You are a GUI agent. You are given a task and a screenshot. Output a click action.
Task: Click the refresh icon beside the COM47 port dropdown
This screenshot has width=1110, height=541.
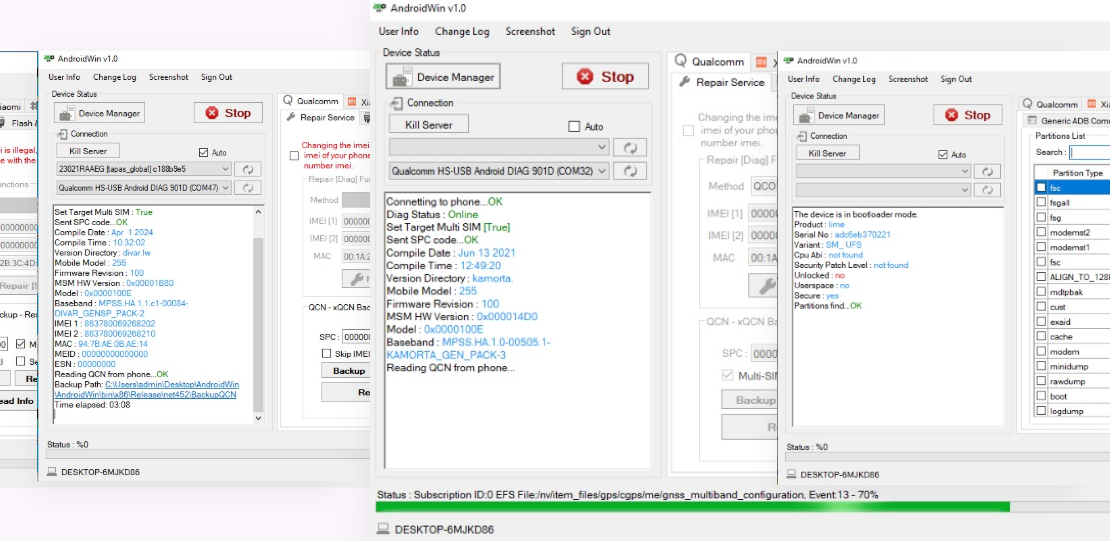click(x=248, y=187)
